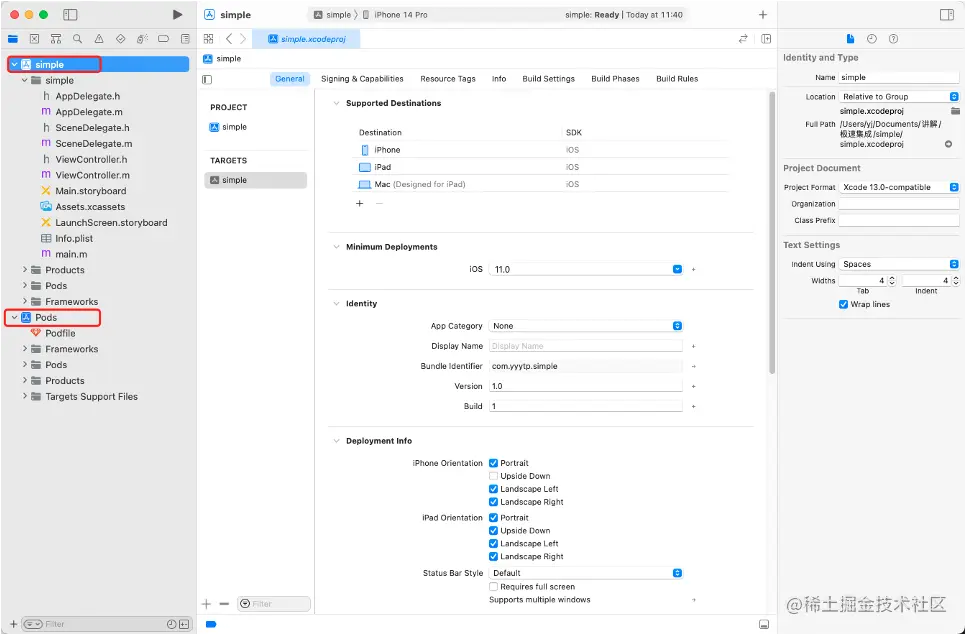966x634 pixels.
Task: Toggle iPhone Portrait orientation checkbox
Action: pos(493,463)
